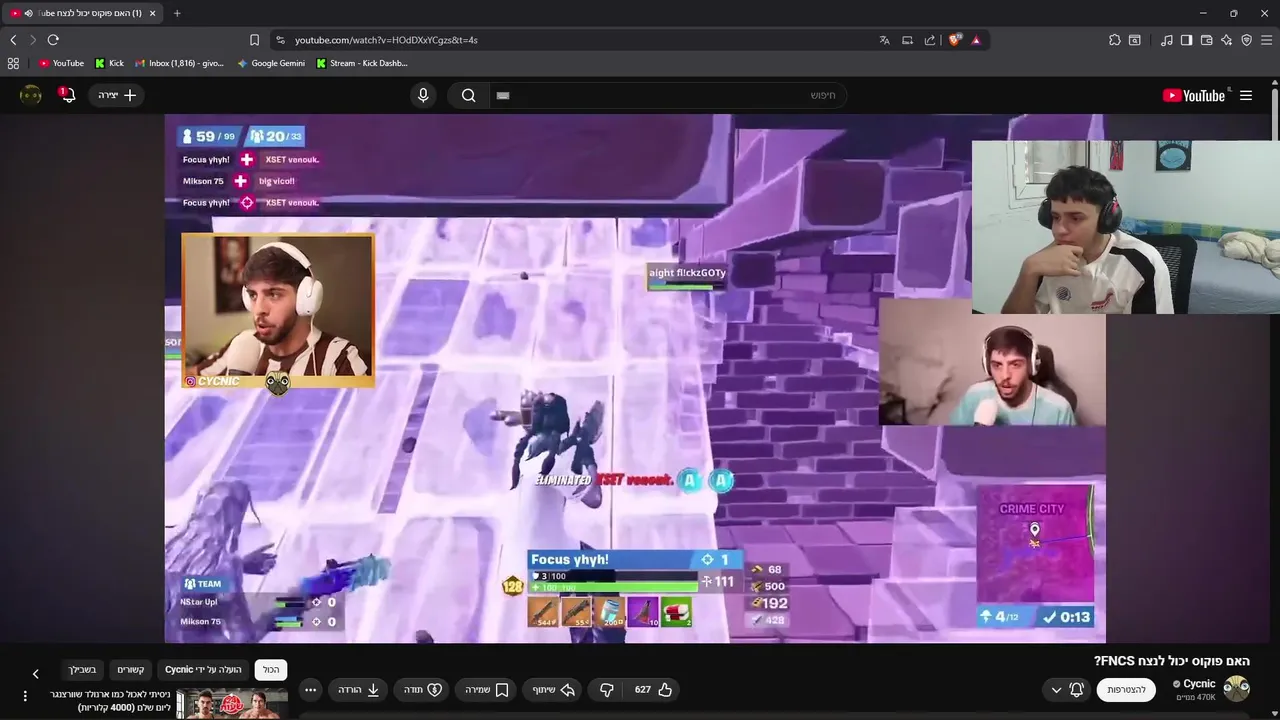Select the 'בשבילך' filter chip
The width and height of the screenshot is (1280, 720).
82,669
